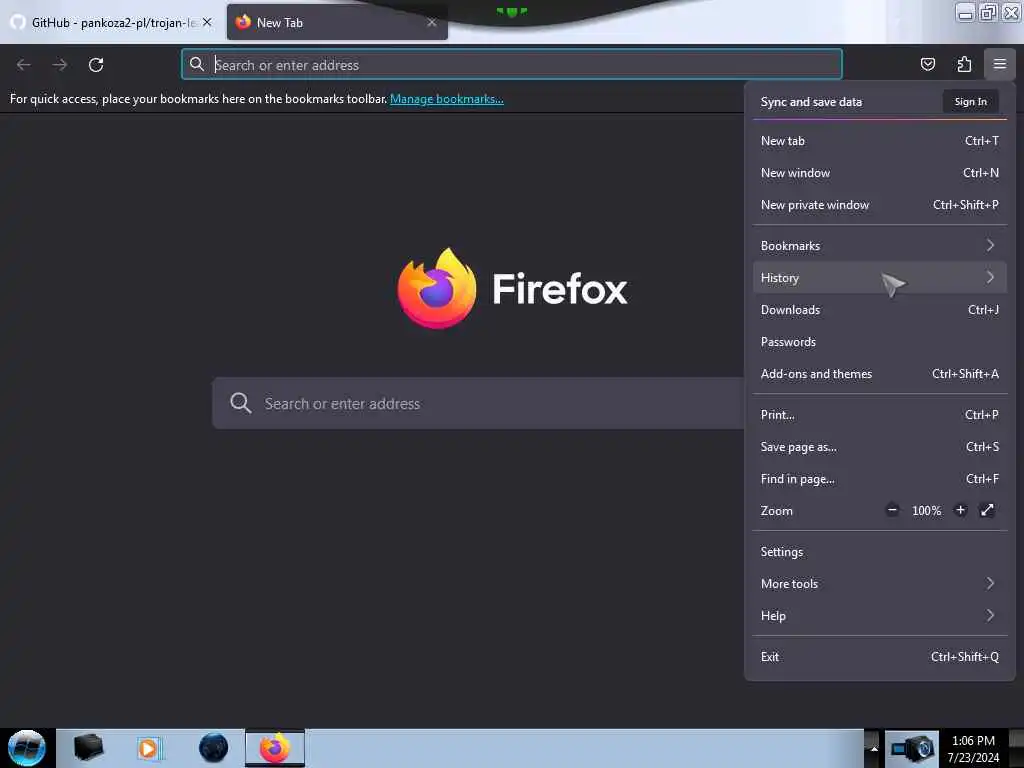Viewport: 1024px width, 768px height.
Task: Close the GitHub tab
Action: coord(207,22)
